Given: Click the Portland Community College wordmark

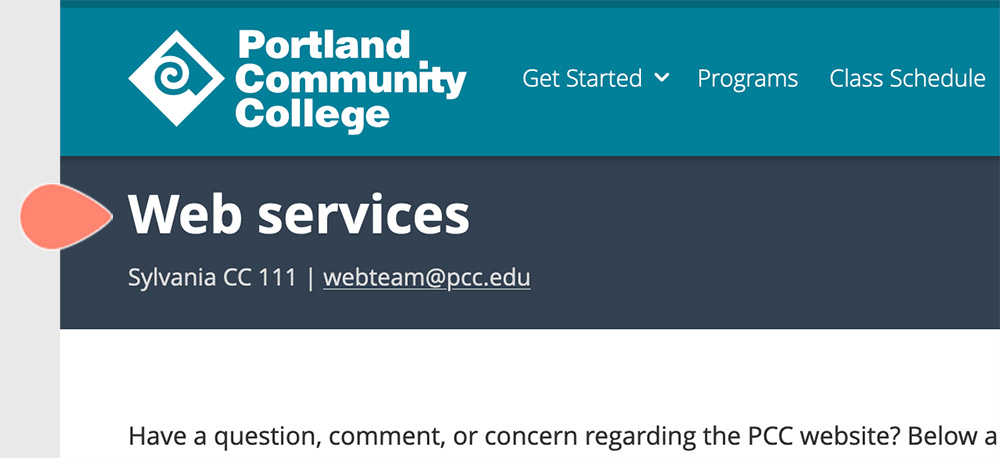Looking at the screenshot, I should (350, 80).
